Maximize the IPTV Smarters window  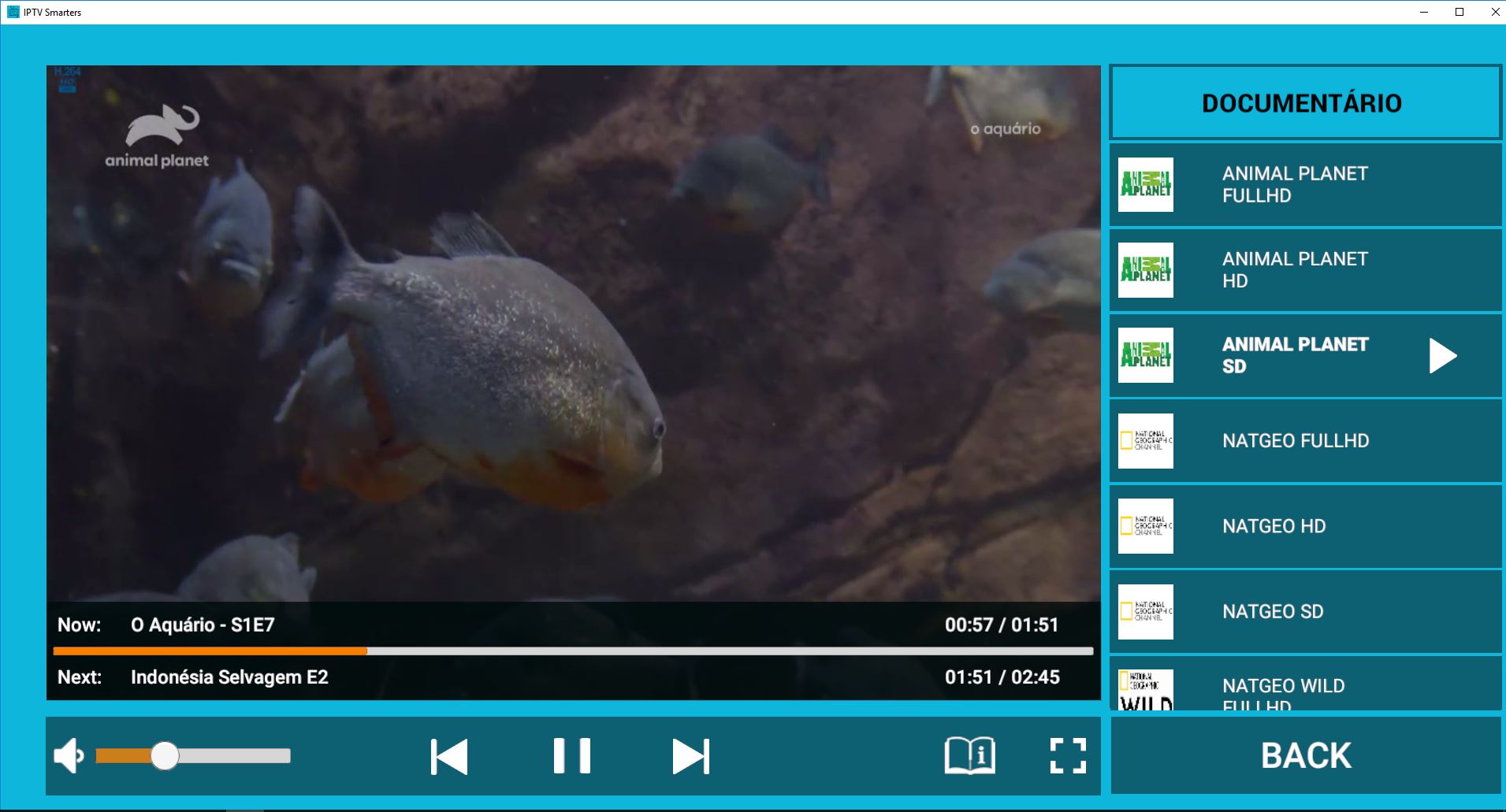pos(1460,12)
